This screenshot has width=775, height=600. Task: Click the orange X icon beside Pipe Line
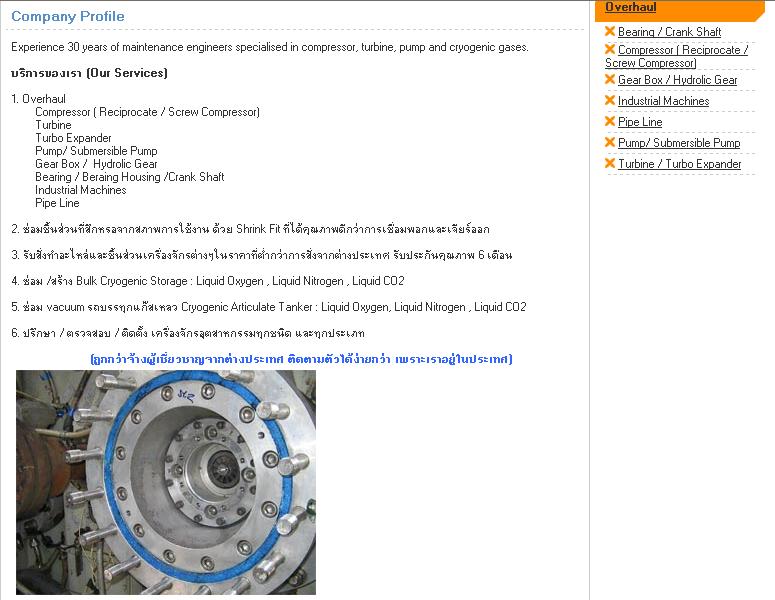(x=610, y=121)
